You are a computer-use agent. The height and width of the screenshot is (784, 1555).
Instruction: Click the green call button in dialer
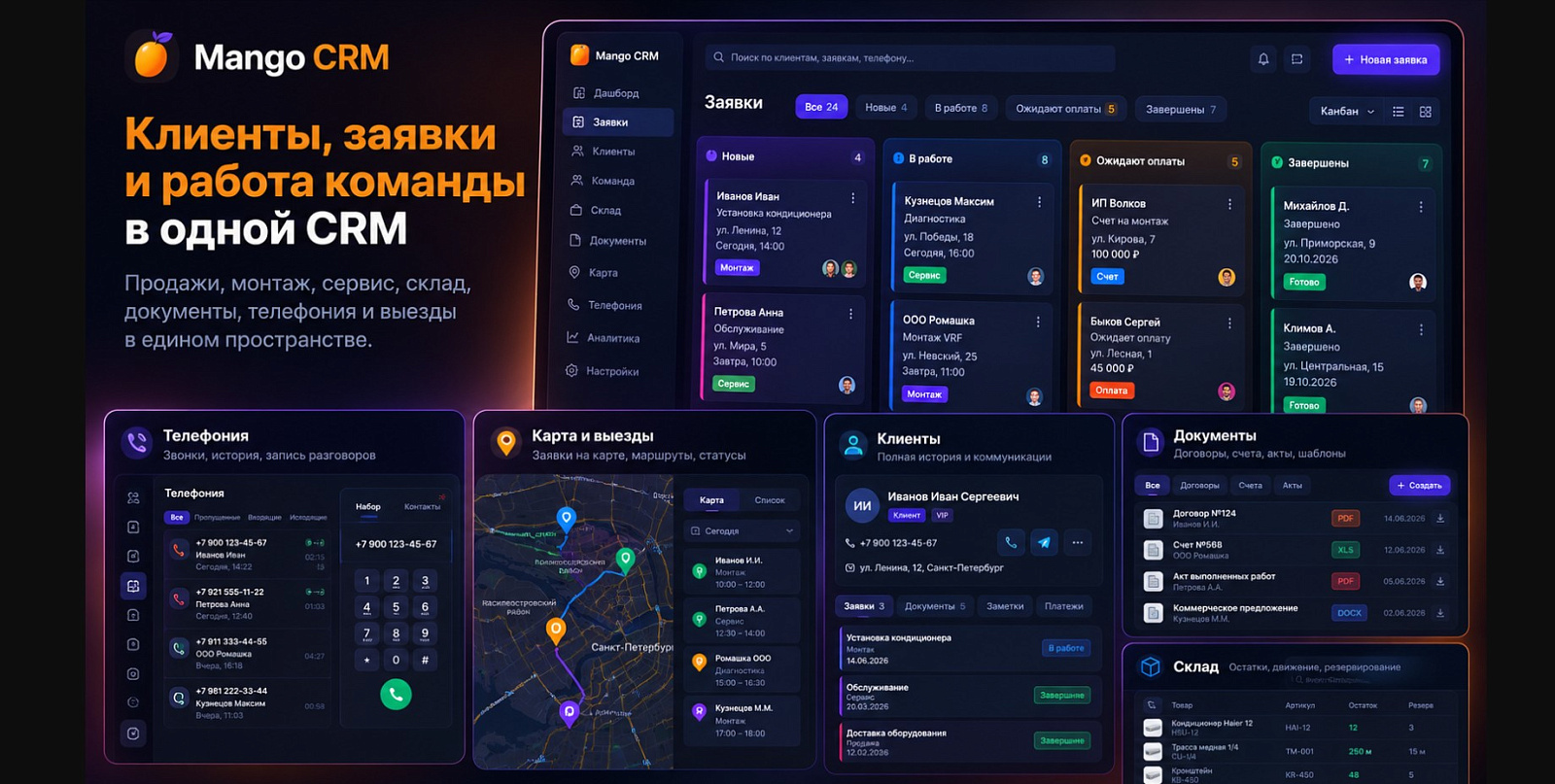[396, 694]
